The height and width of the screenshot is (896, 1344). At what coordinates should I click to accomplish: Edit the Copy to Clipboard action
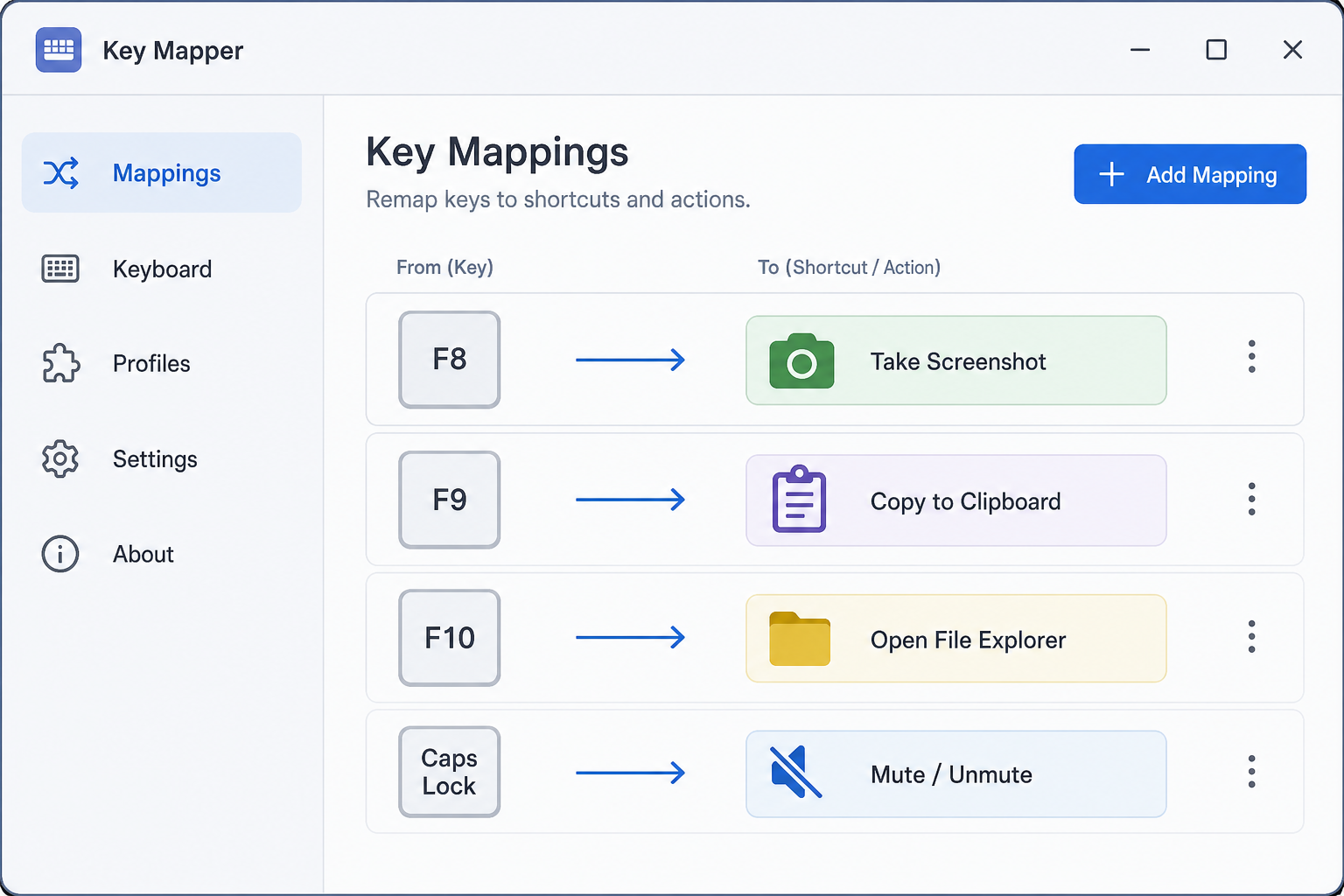point(956,500)
